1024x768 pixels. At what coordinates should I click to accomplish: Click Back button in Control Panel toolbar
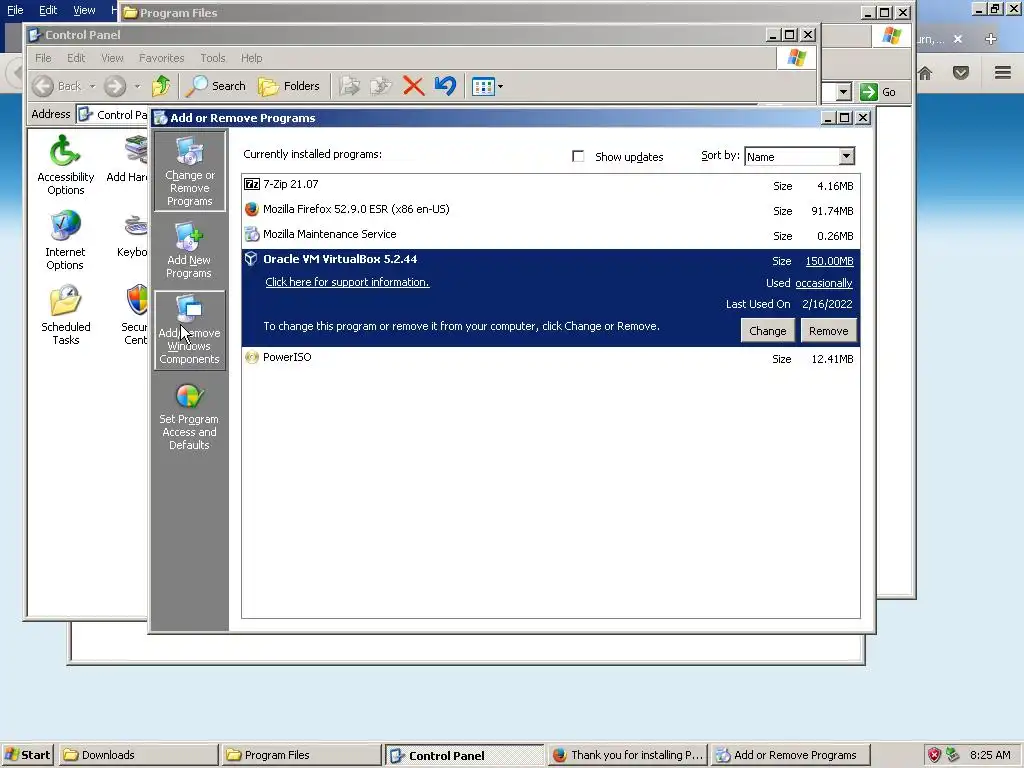(x=57, y=86)
